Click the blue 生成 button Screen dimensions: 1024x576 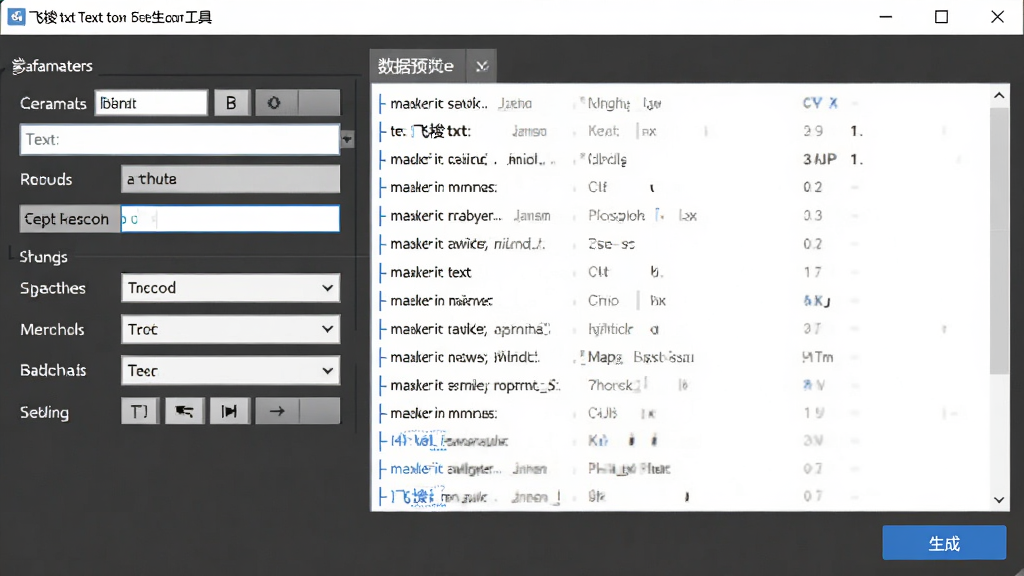pos(944,543)
